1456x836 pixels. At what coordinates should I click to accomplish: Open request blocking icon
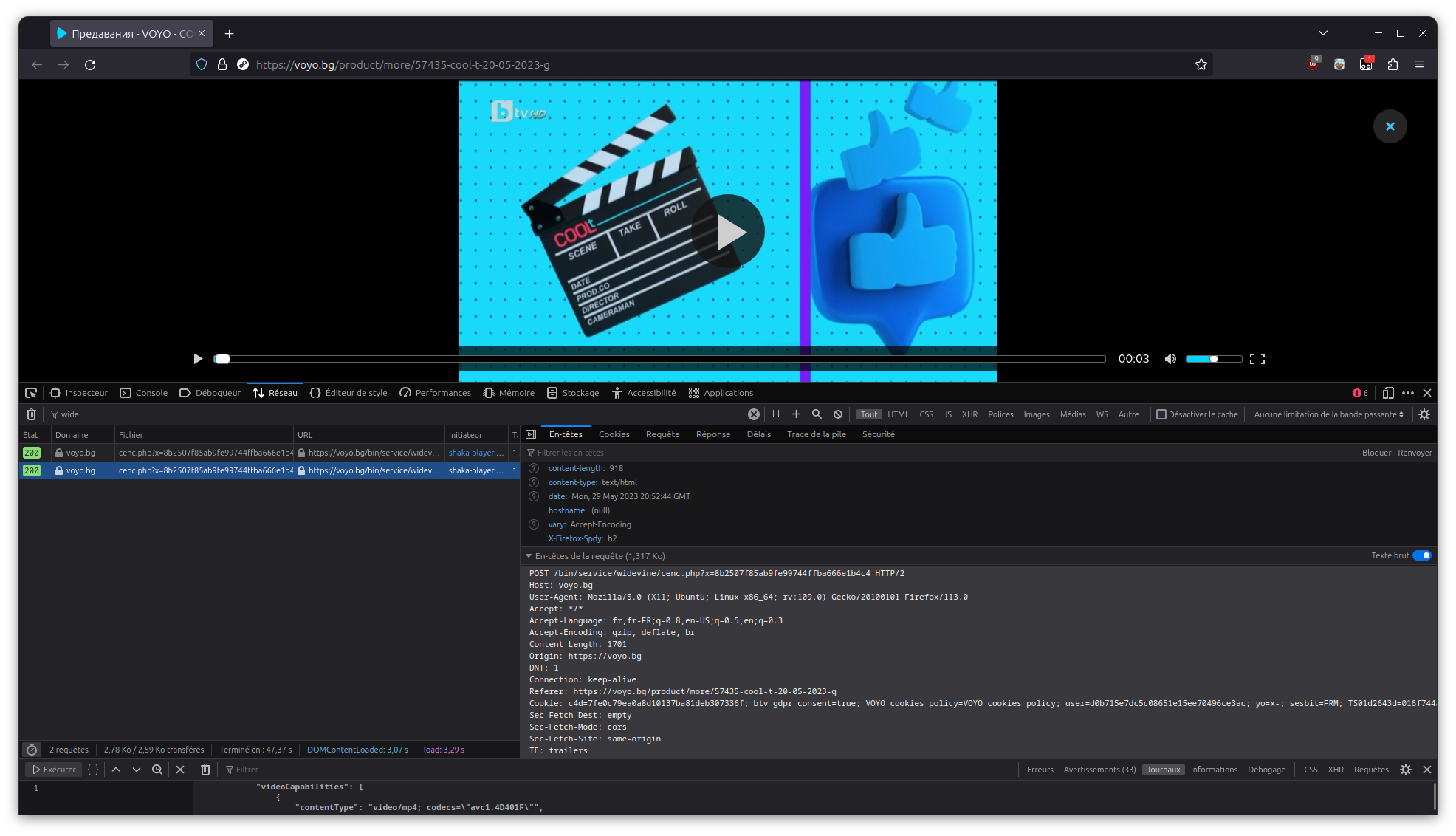click(x=838, y=414)
